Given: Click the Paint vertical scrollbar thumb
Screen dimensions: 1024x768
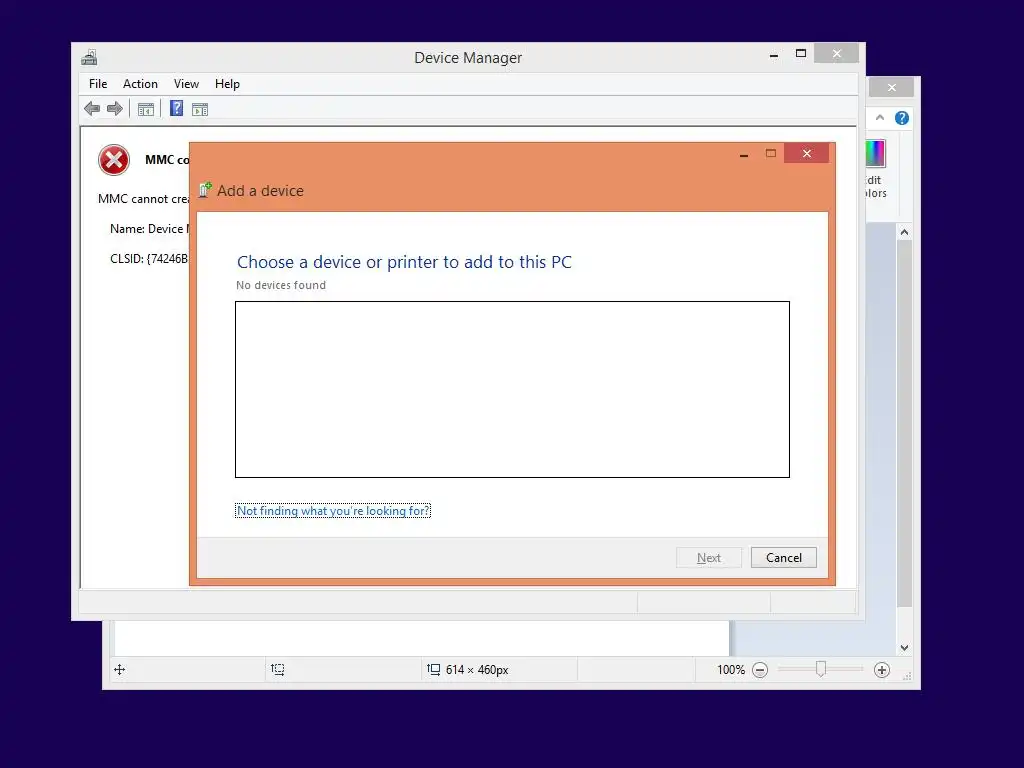Looking at the screenshot, I should pyautogui.click(x=904, y=423).
